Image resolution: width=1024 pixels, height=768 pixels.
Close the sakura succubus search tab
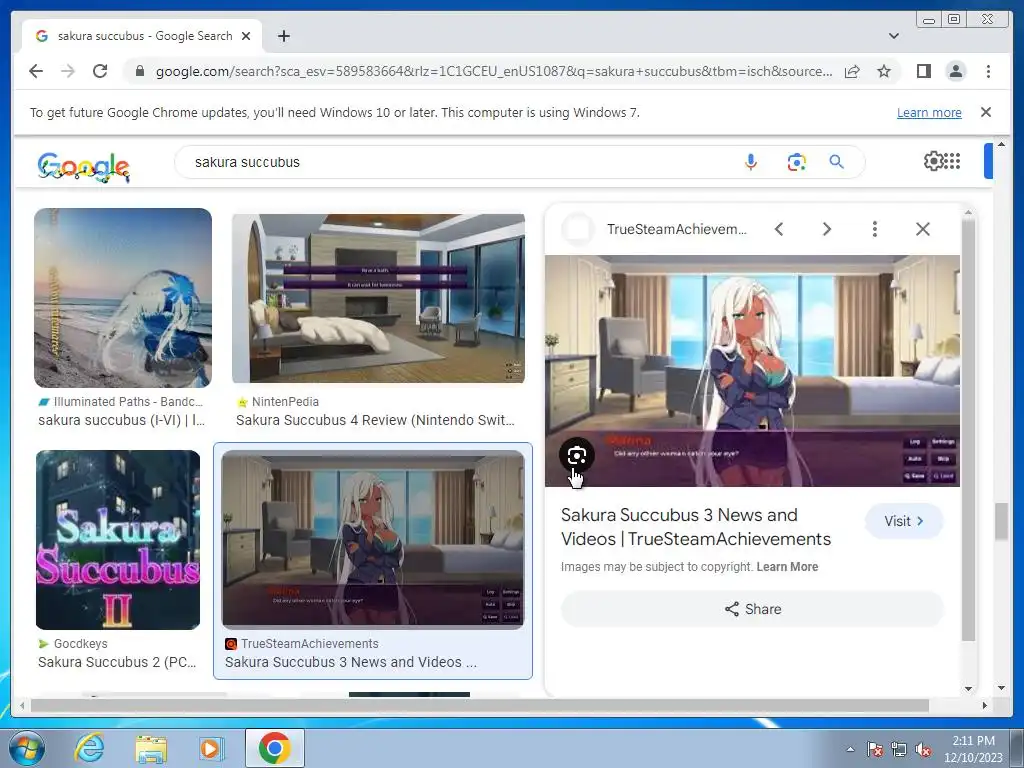246,36
